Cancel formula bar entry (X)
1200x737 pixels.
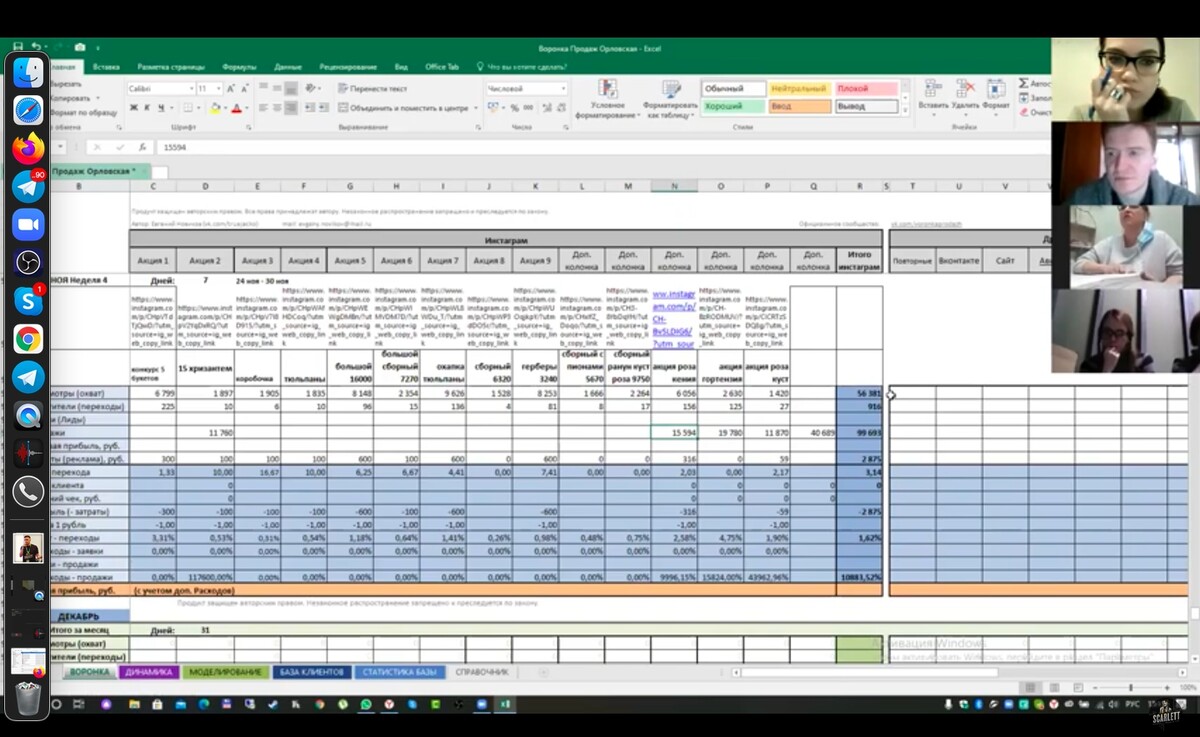96,147
